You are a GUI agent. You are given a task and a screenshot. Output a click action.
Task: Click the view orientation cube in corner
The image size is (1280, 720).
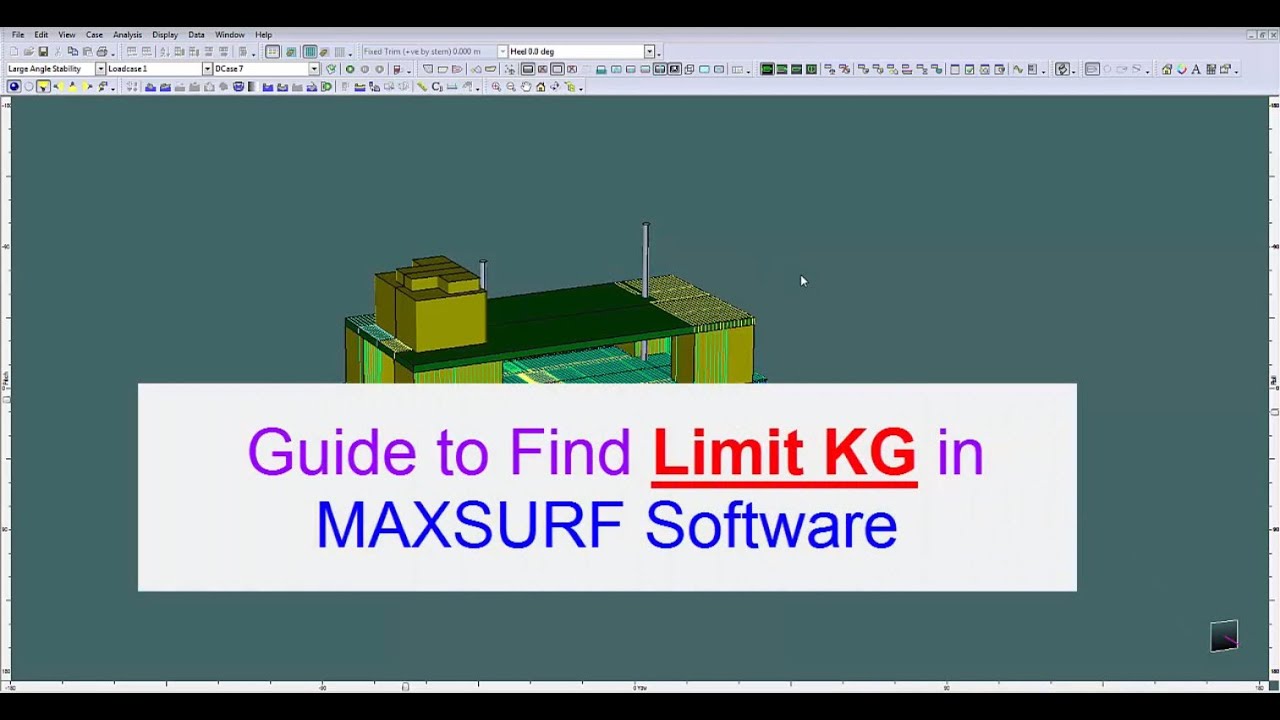(x=1224, y=636)
